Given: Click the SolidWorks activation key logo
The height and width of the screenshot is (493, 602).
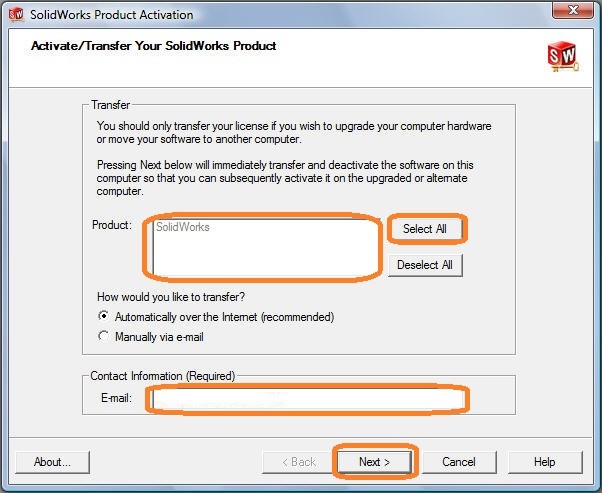Looking at the screenshot, I should click(x=563, y=56).
